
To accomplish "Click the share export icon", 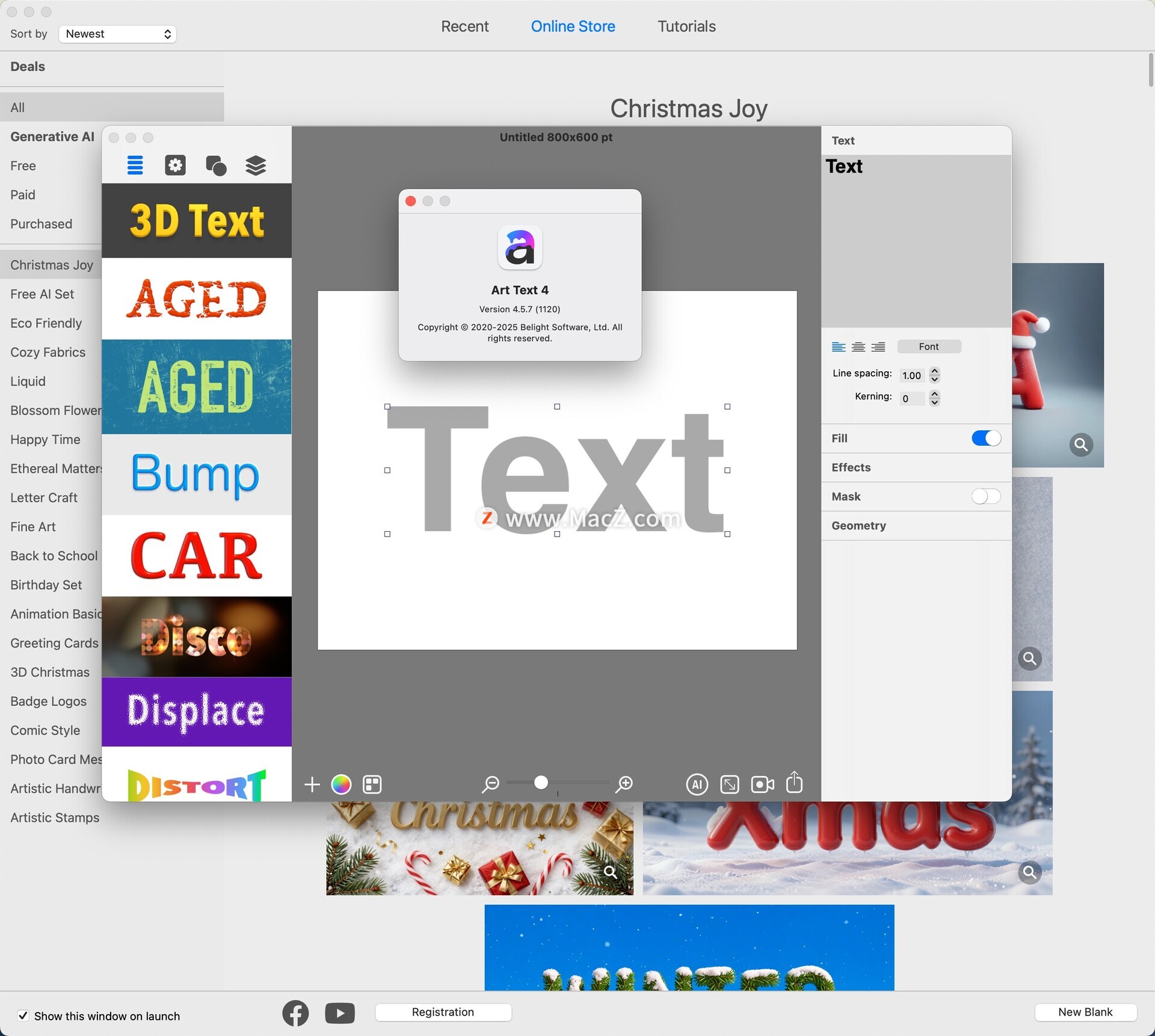I will 795,783.
